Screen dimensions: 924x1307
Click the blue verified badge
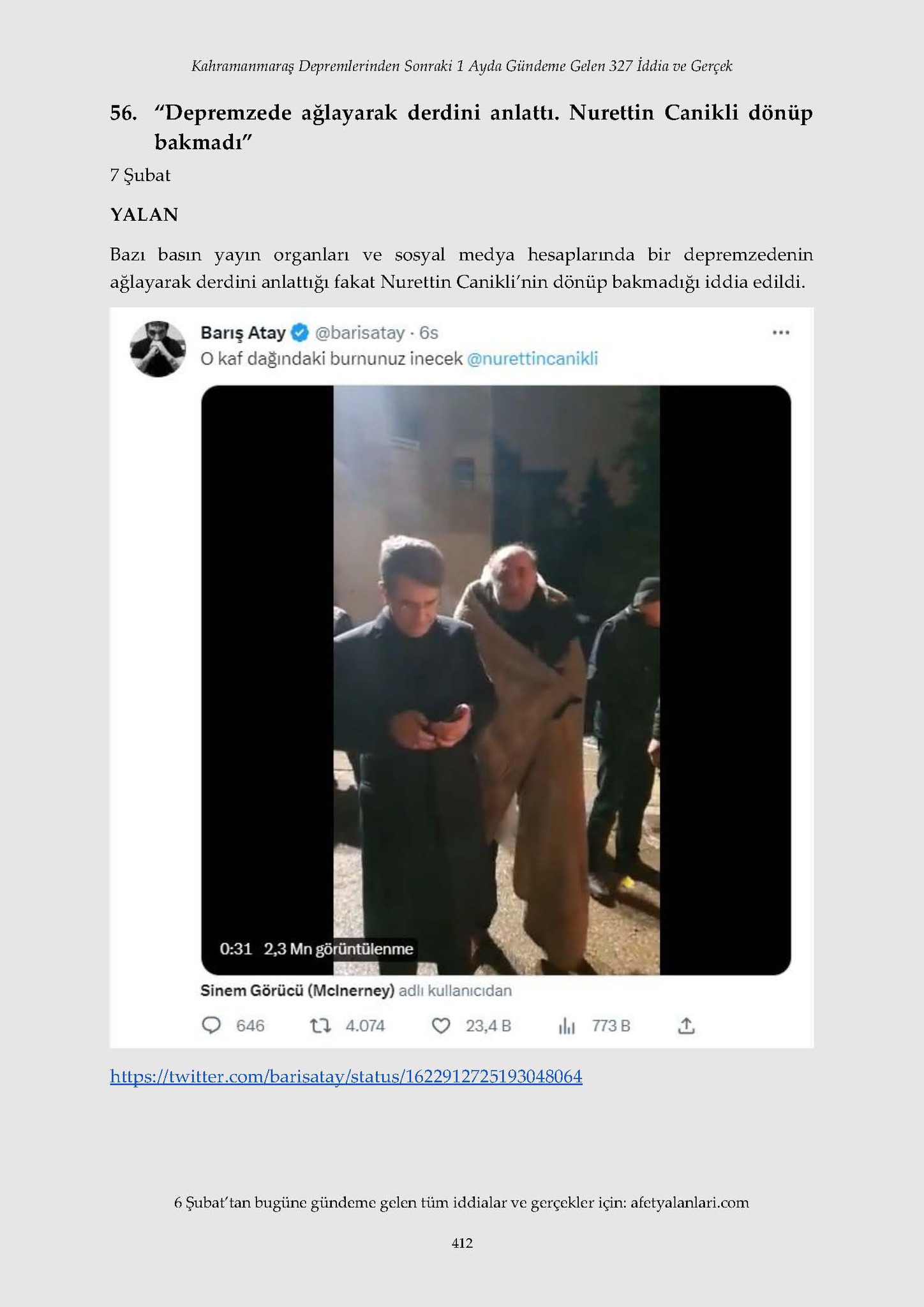tap(301, 332)
